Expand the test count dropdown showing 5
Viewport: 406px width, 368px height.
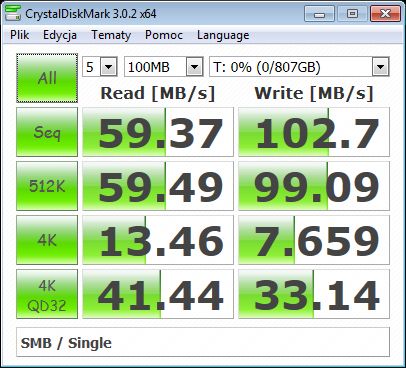pyautogui.click(x=108, y=67)
